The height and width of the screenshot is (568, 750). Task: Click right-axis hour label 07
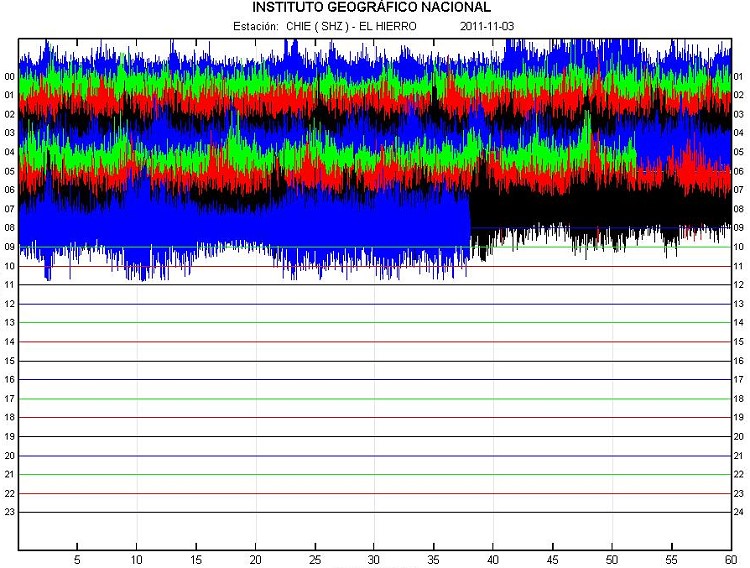click(739, 190)
